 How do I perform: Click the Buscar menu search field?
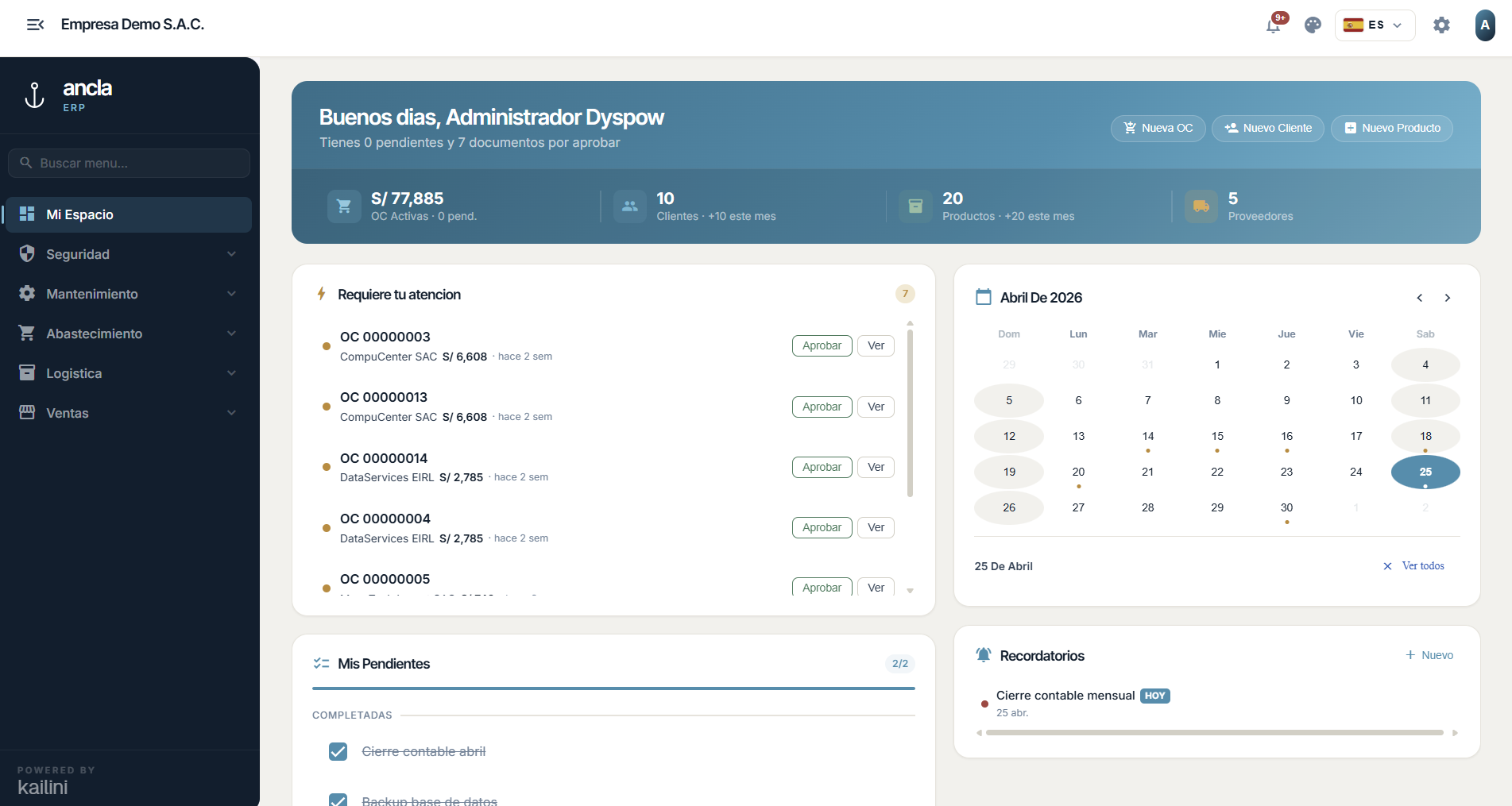coord(129,163)
